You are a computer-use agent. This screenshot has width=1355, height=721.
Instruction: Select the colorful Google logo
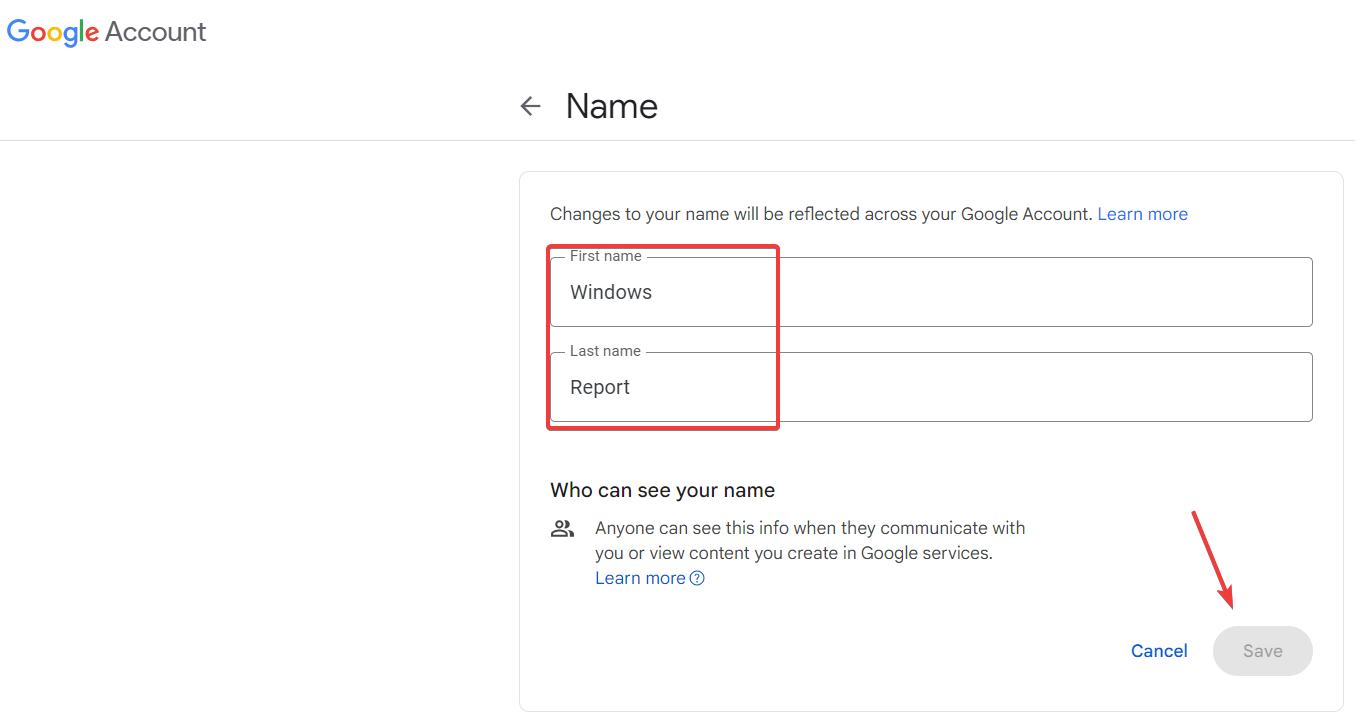52,32
